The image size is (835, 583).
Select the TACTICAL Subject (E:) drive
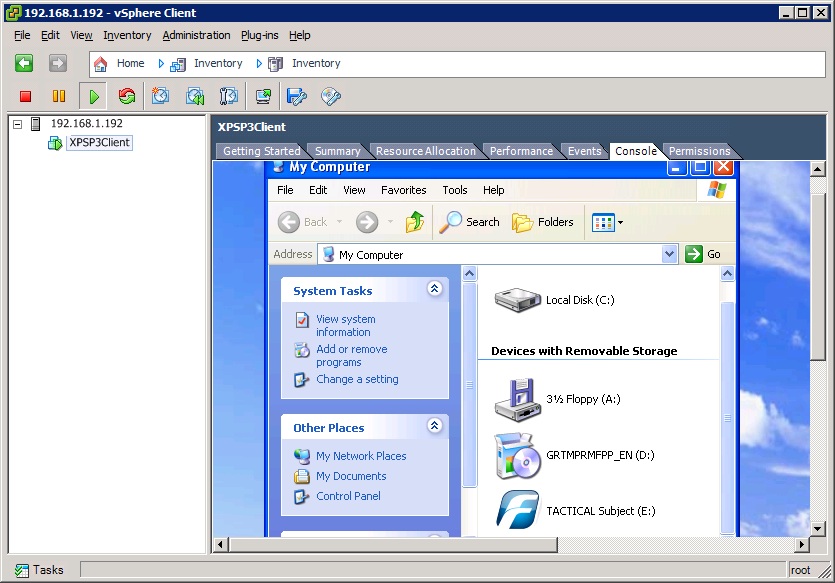[575, 511]
